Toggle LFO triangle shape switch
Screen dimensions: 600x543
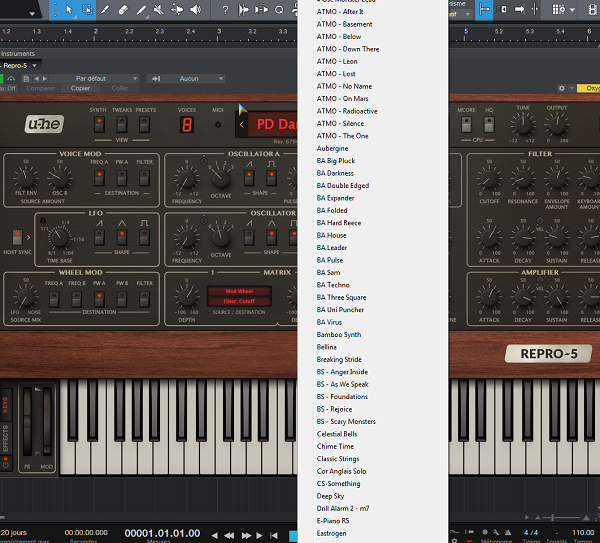tap(122, 237)
